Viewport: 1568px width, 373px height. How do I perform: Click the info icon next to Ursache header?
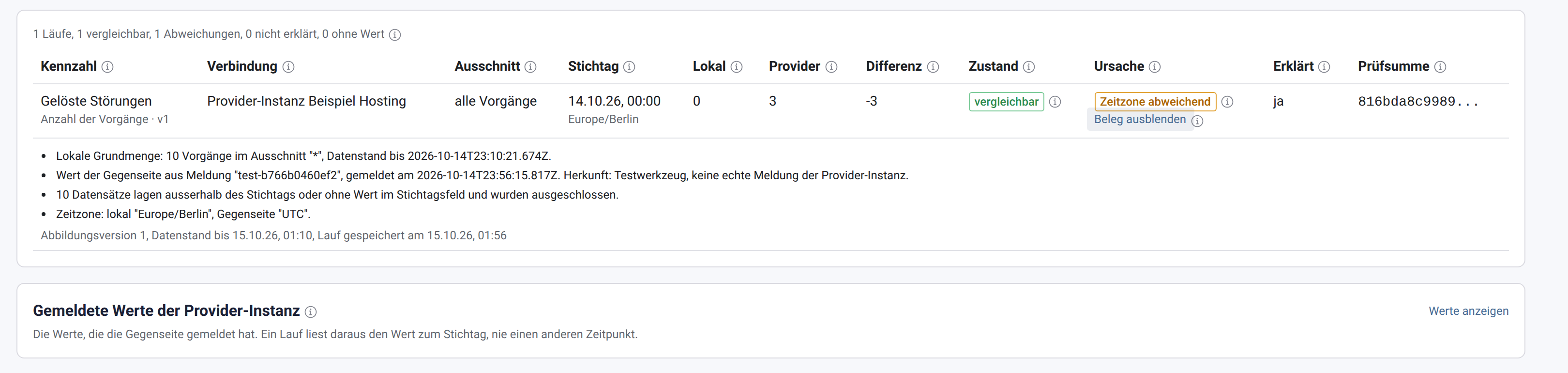(1155, 66)
